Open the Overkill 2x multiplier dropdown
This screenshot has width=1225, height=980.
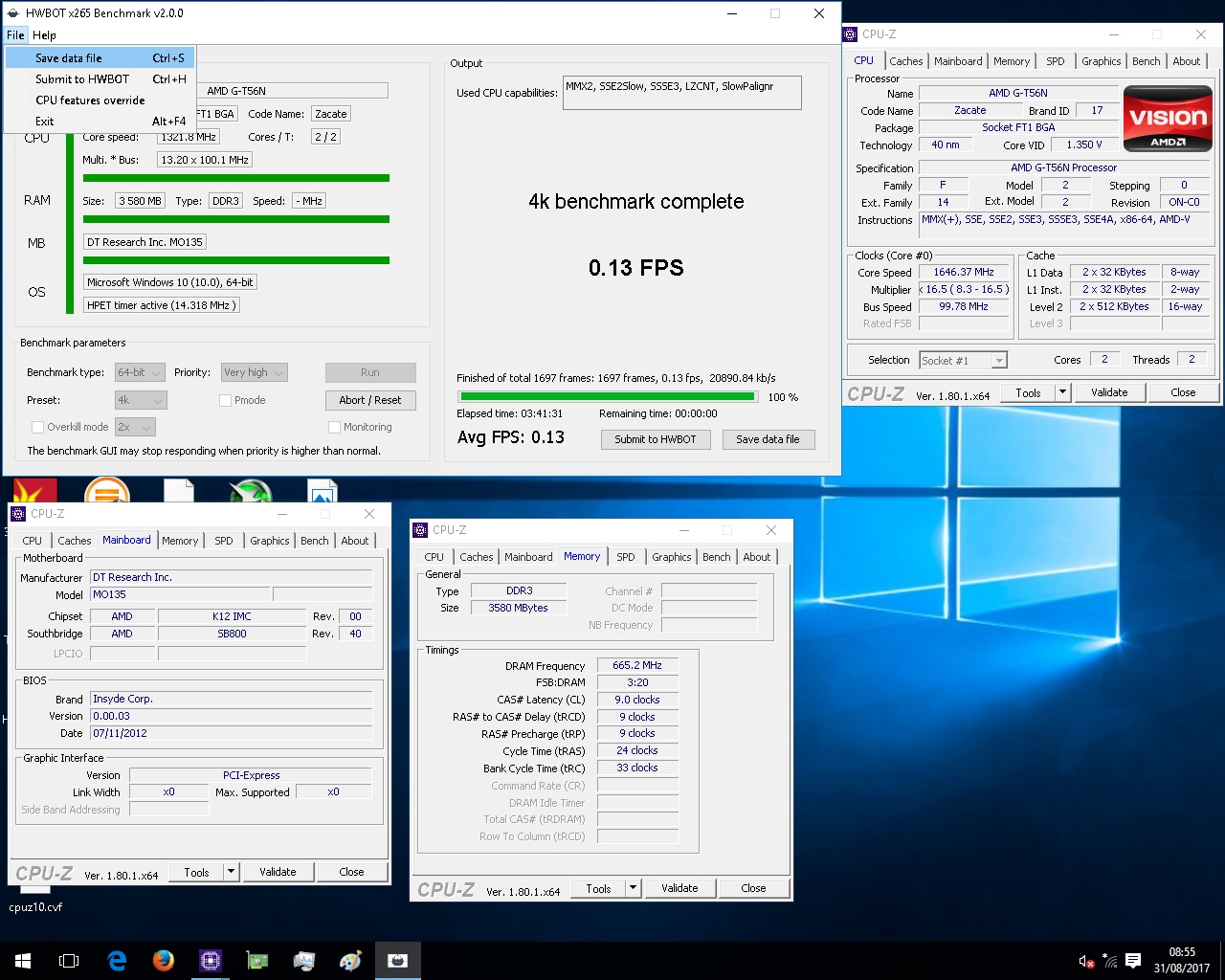135,427
